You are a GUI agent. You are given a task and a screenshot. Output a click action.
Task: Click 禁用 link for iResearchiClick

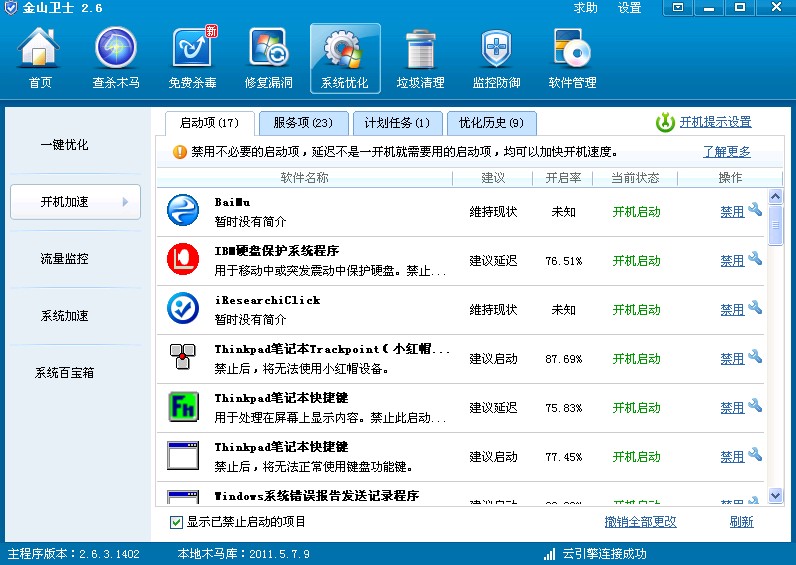[732, 310]
